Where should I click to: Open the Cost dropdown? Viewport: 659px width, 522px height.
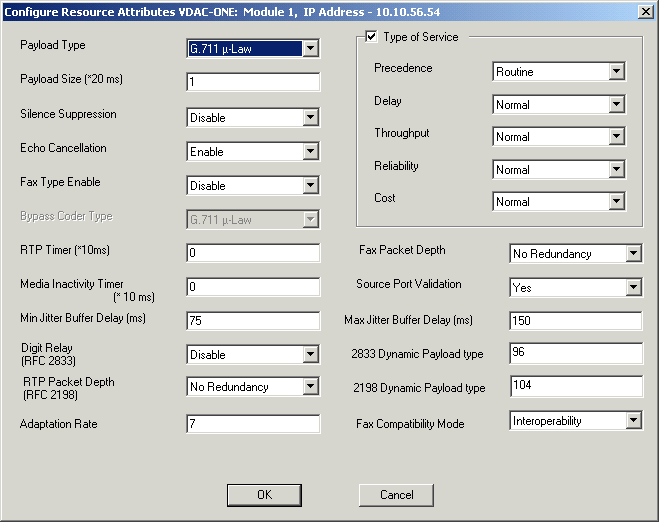pos(616,202)
